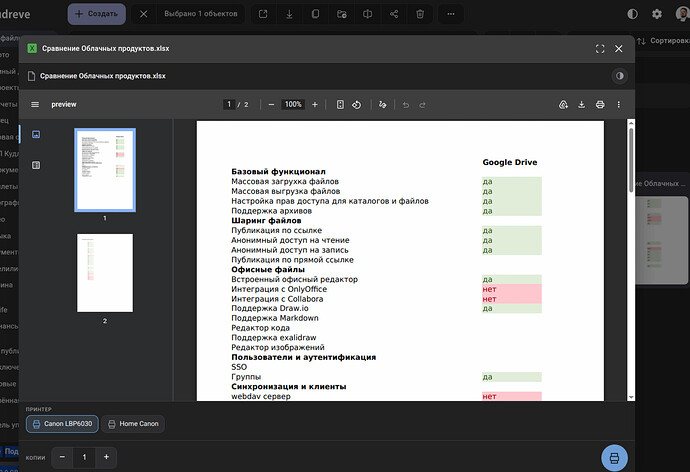
Task: Activate the draw annotation tool
Action: [382, 105]
